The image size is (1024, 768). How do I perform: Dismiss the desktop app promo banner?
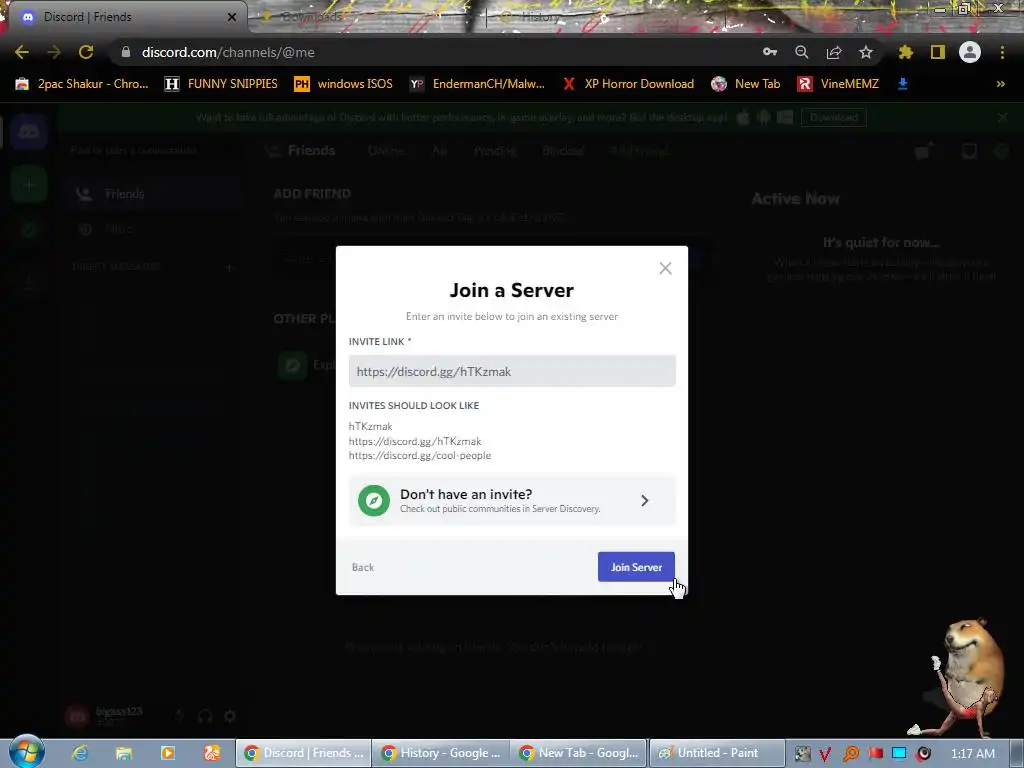tap(1002, 118)
